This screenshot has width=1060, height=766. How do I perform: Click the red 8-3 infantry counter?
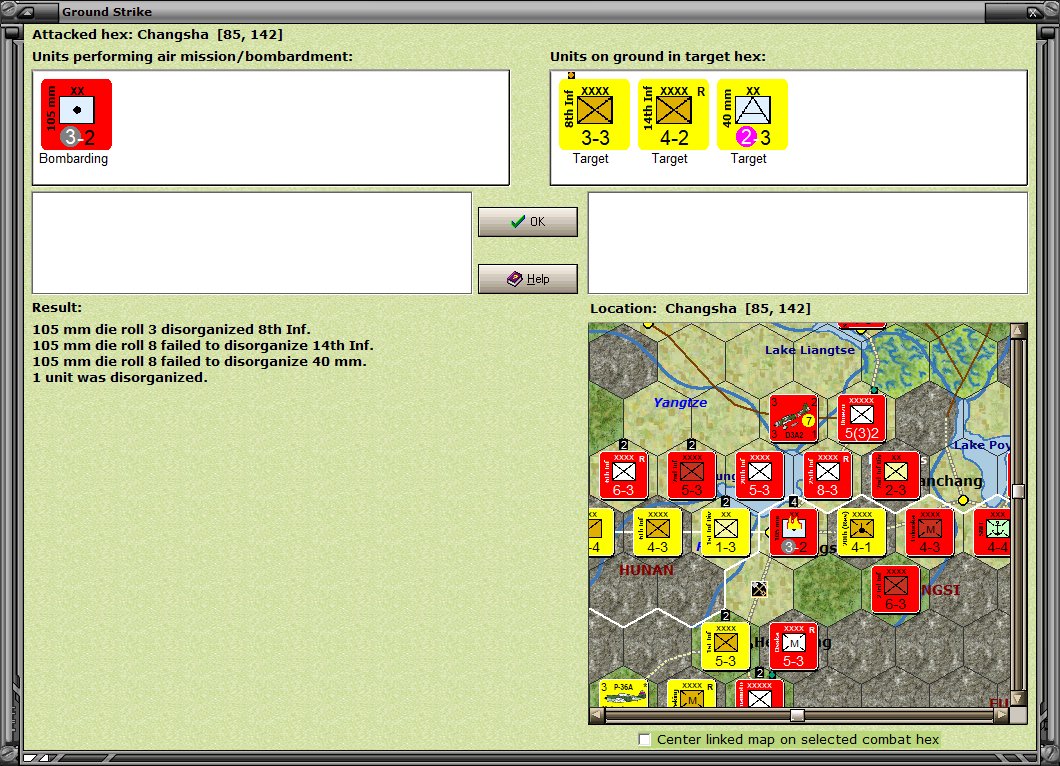827,475
